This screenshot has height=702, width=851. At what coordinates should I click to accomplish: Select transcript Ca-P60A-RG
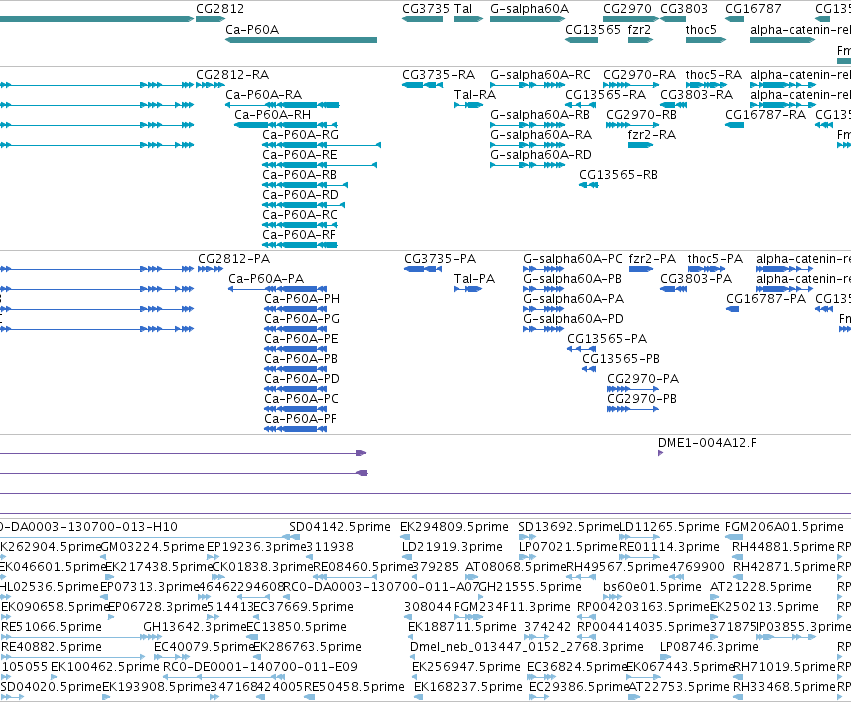click(321, 145)
